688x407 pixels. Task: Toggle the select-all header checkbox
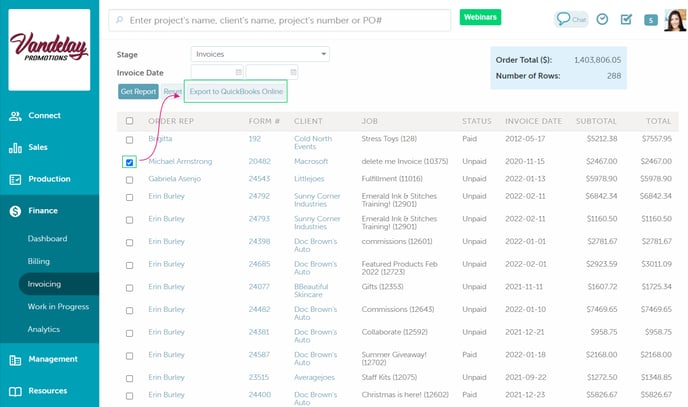click(x=129, y=121)
